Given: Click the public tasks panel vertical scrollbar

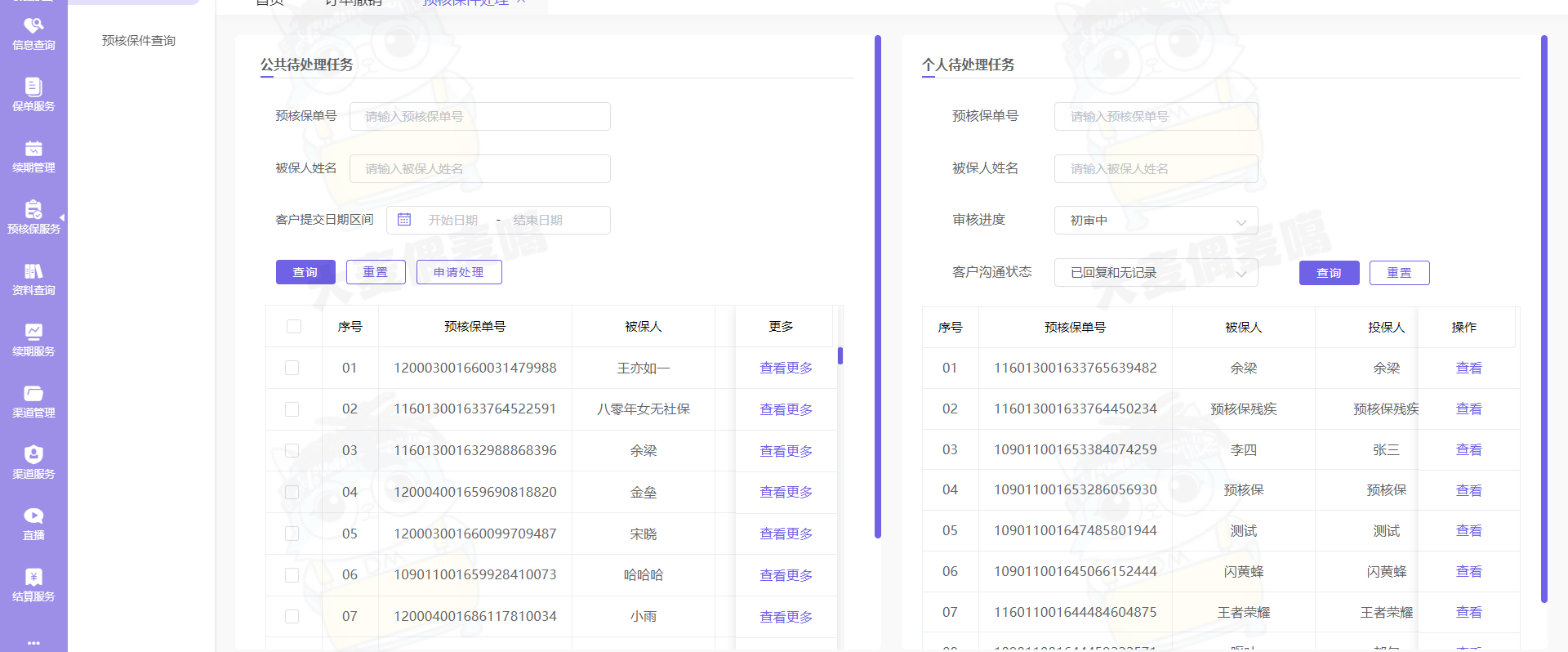Looking at the screenshot, I should click(878, 286).
